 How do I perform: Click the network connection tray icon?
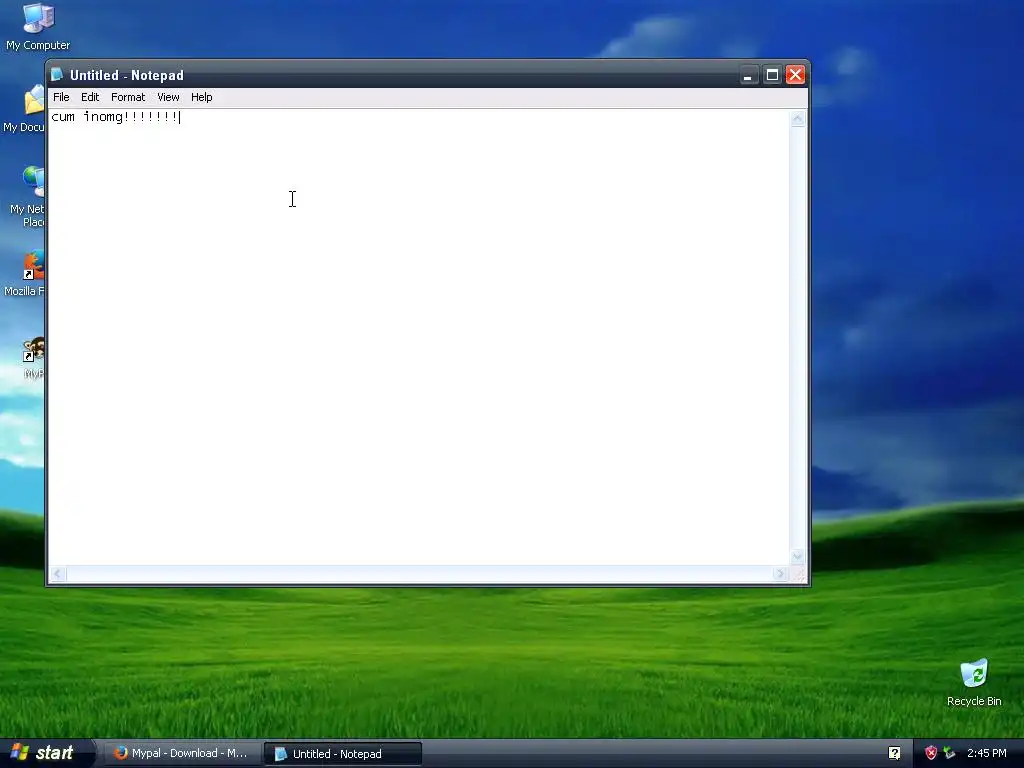click(x=950, y=754)
